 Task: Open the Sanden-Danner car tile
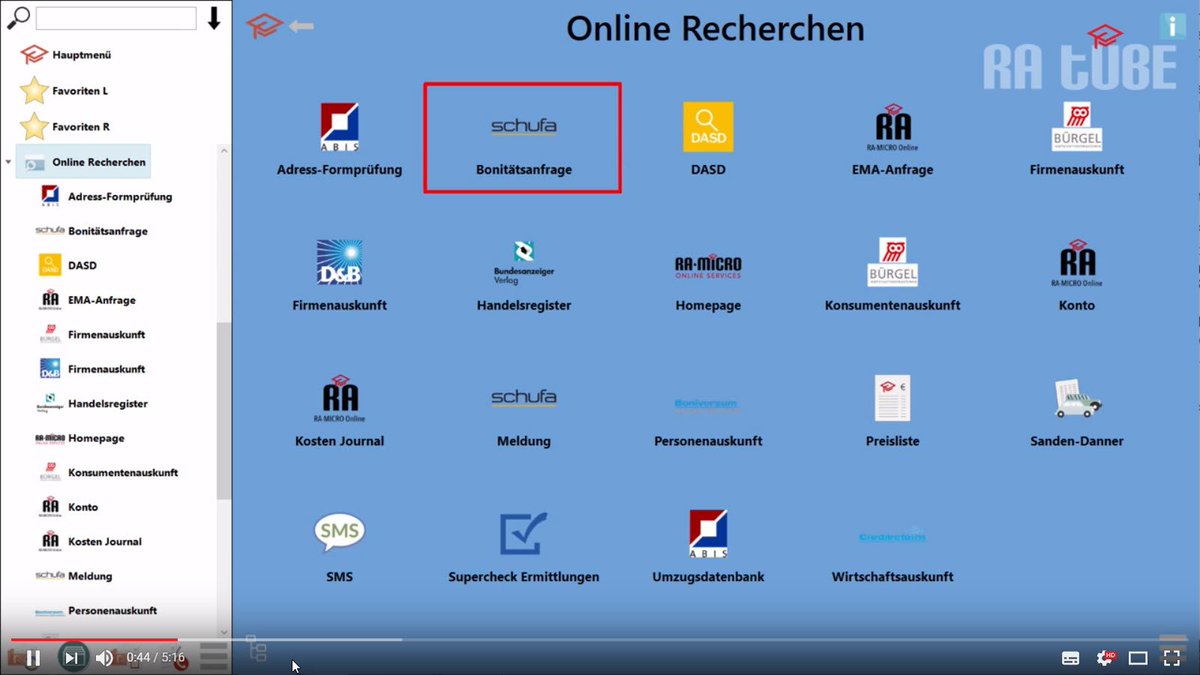pyautogui.click(x=1077, y=411)
